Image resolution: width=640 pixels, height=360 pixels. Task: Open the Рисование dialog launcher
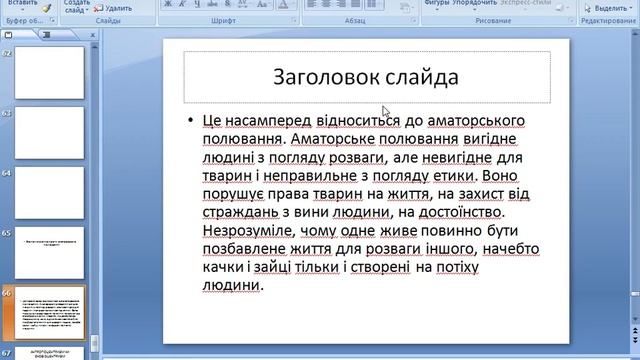[571, 20]
